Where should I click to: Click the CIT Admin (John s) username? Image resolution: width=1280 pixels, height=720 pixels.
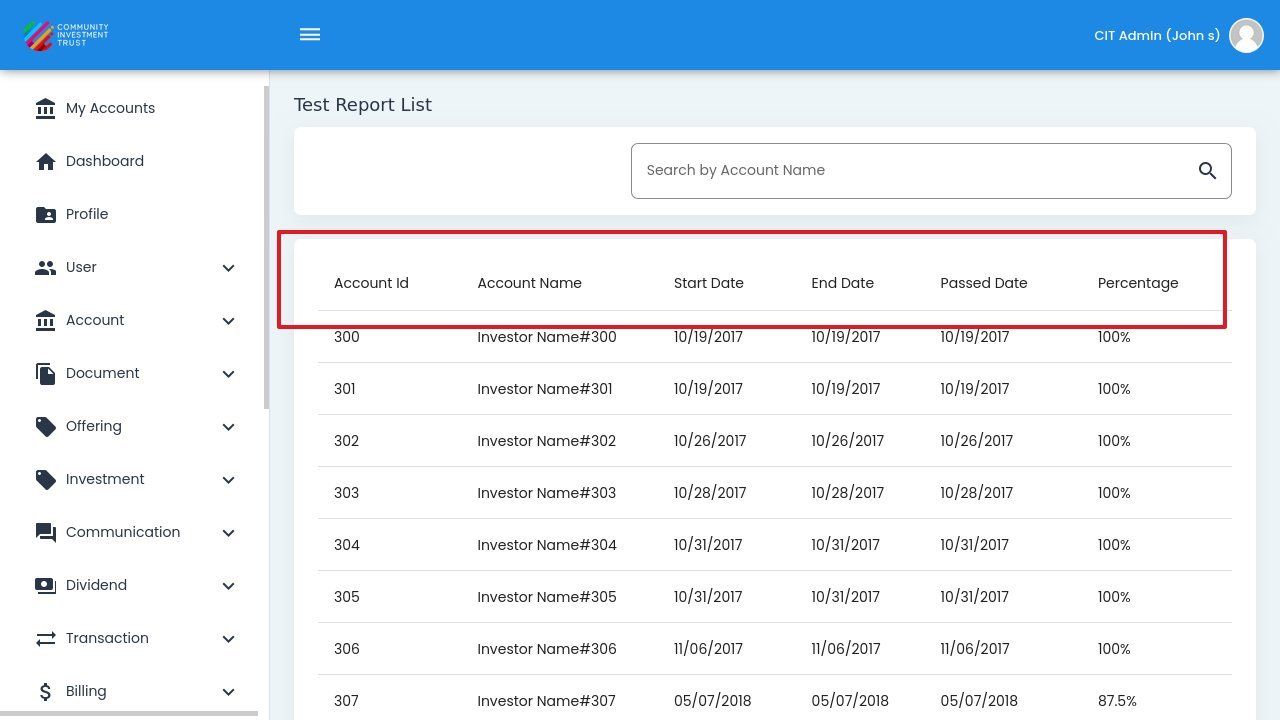(x=1156, y=36)
